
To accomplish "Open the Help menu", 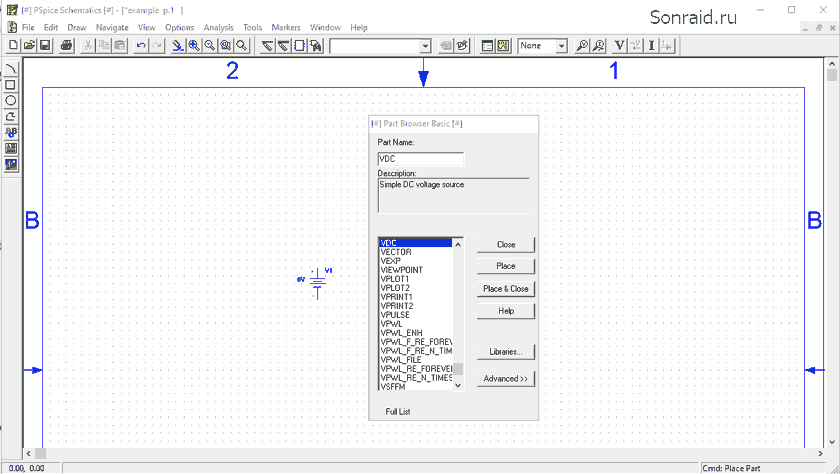I will click(x=358, y=27).
